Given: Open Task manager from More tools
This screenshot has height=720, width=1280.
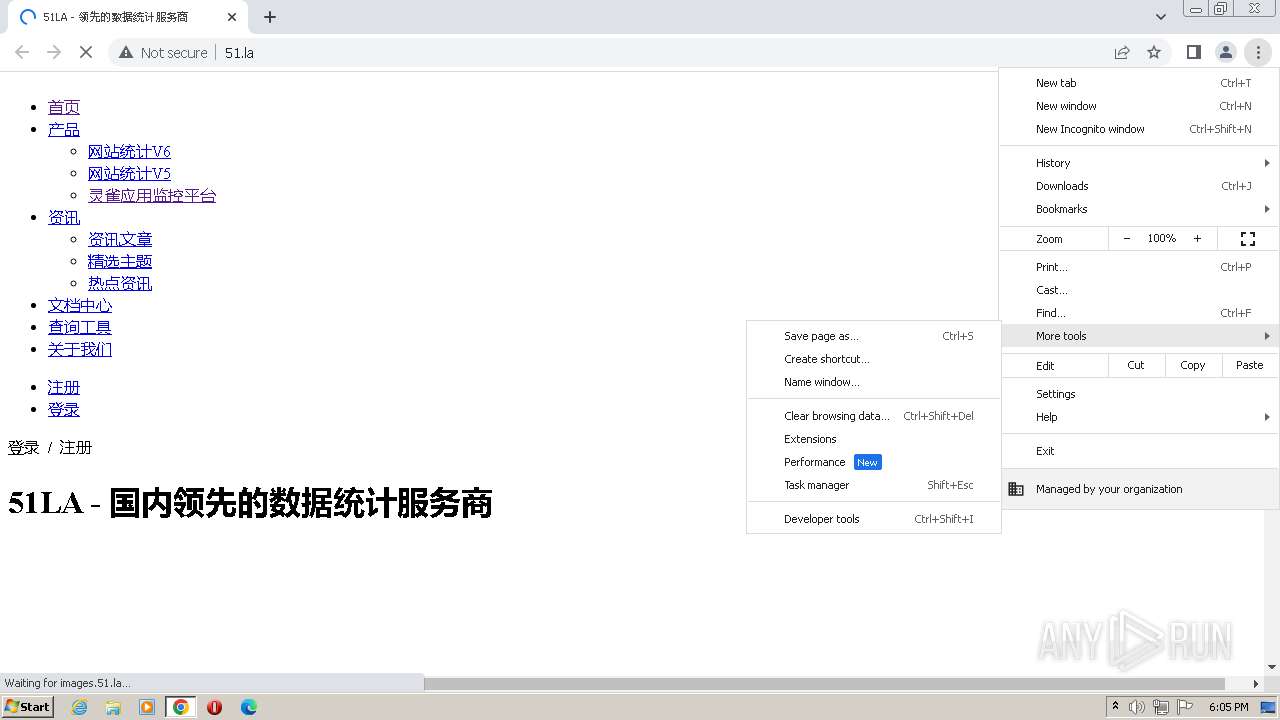Looking at the screenshot, I should [x=873, y=485].
